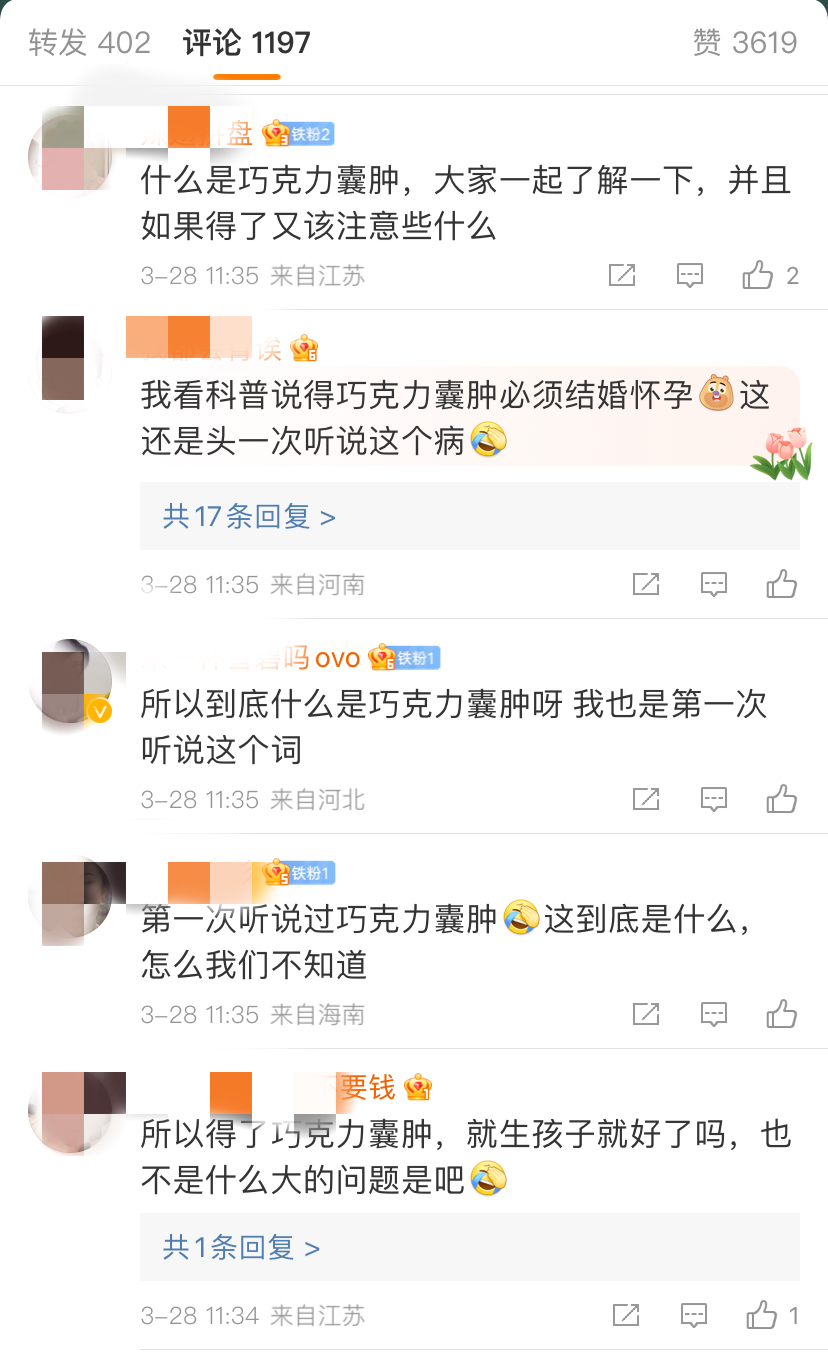This screenshot has height=1366, width=828.
Task: Like the comment from Henan
Action: point(782,584)
